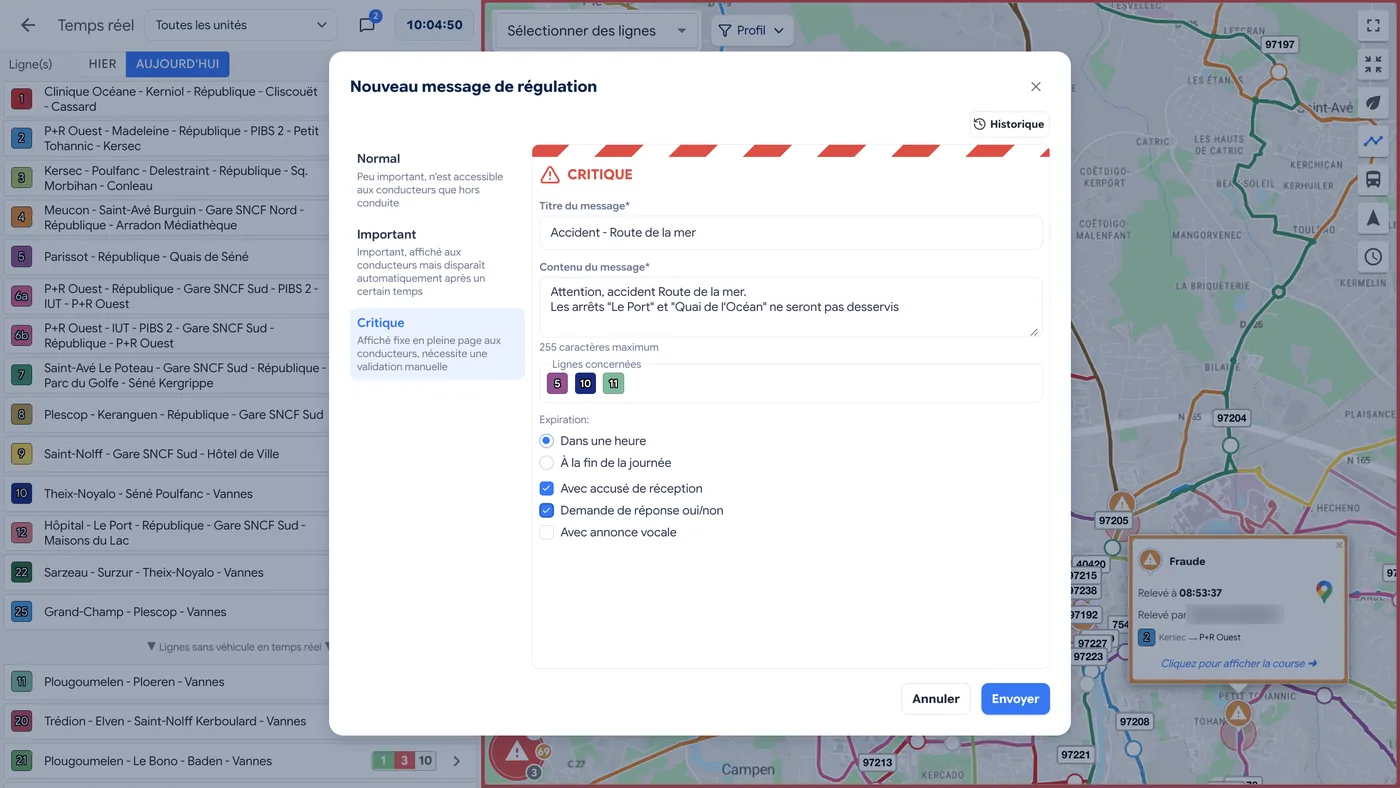
Task: Click the bus icon on map toolbar
Action: point(1373,180)
